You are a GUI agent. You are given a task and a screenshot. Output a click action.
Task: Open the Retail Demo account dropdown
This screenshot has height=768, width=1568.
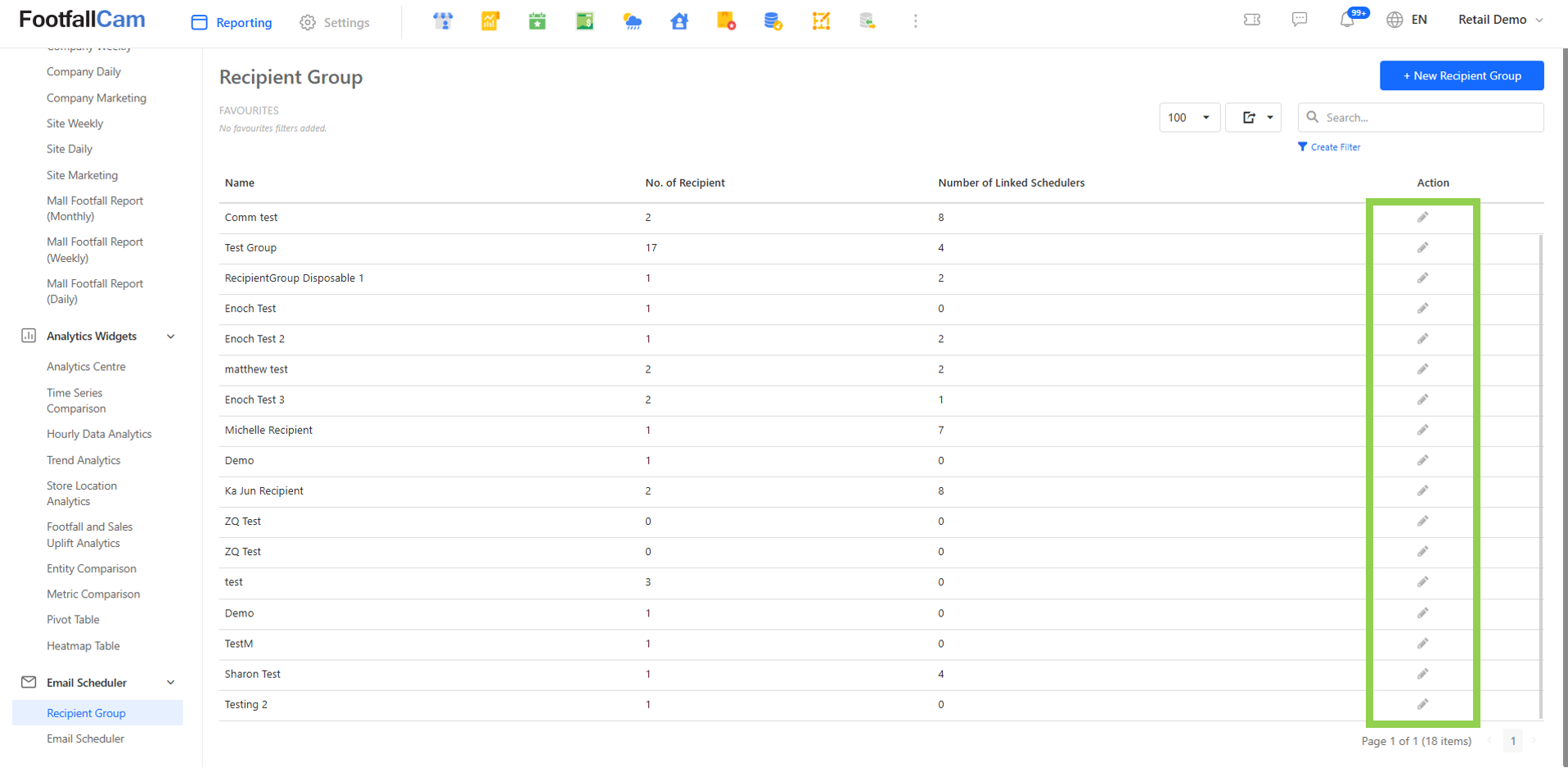click(x=1500, y=20)
